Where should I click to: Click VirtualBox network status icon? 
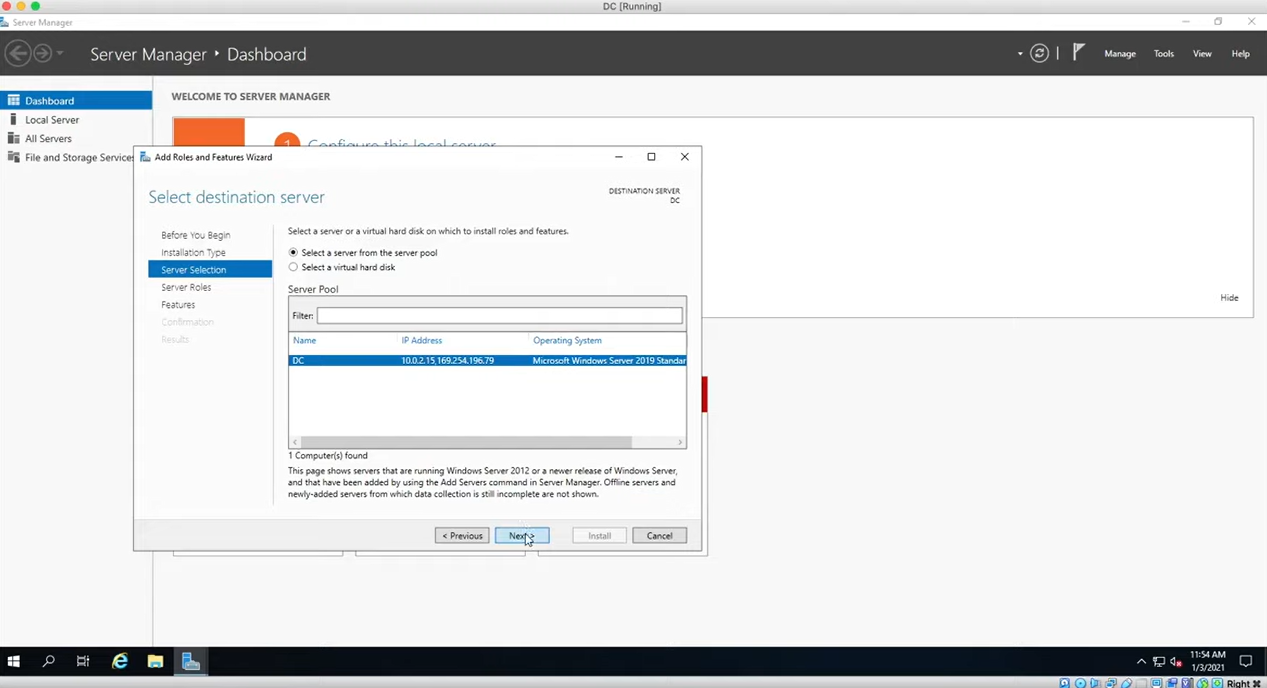pos(1111,683)
